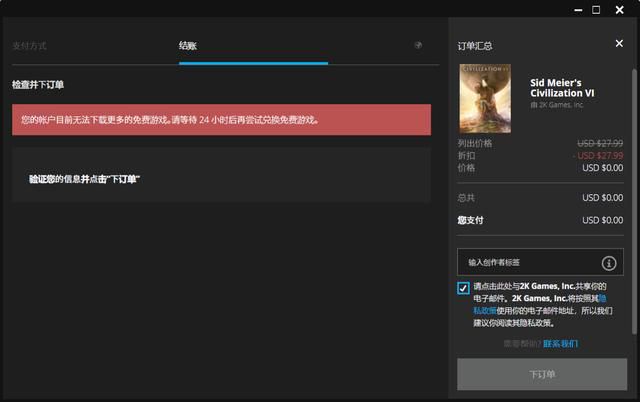Close the 订单汇总 order summary panel

pos(619,43)
